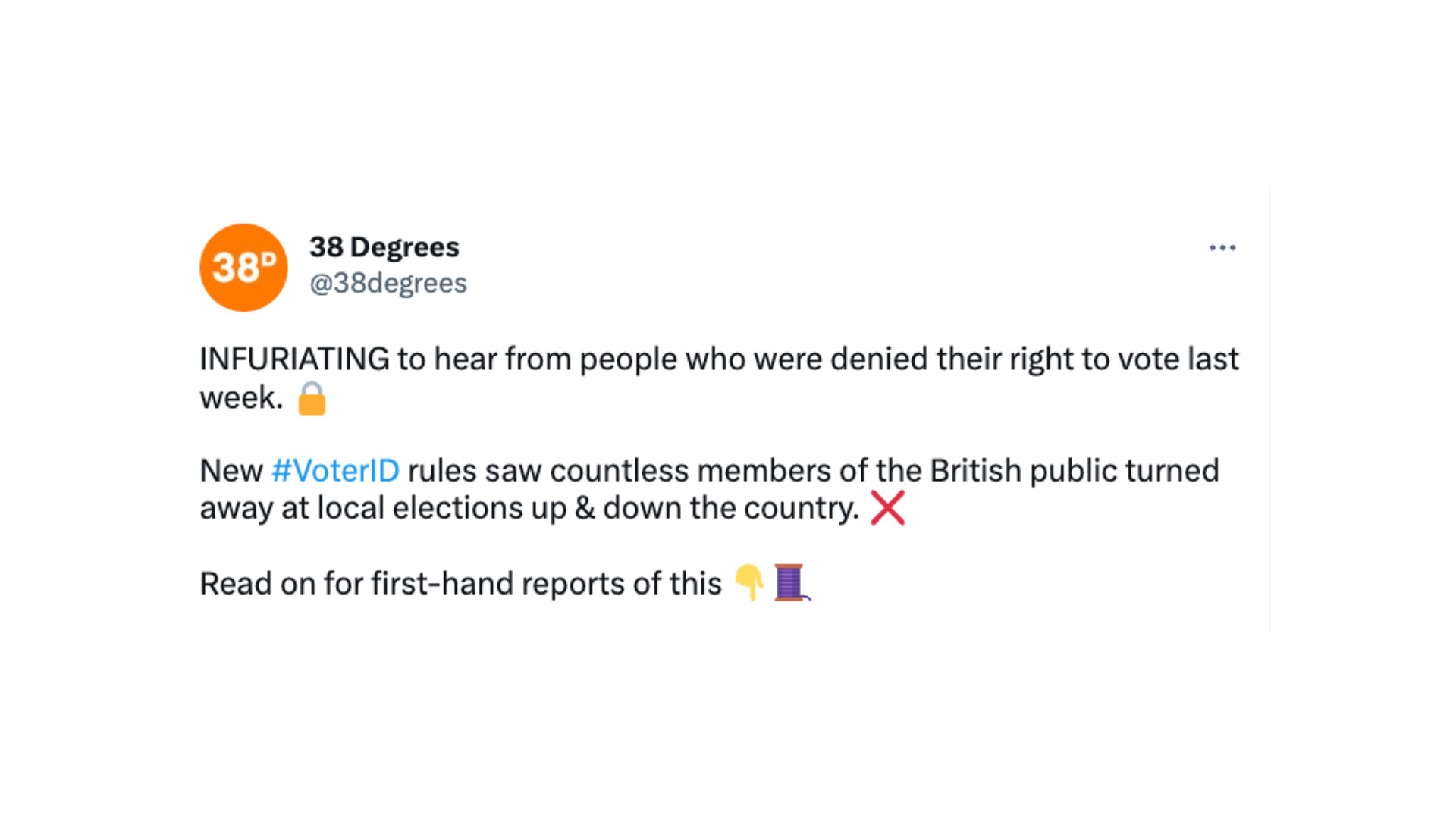Click the word "week." in the tweet
The height and width of the screenshot is (819, 1456).
[x=241, y=398]
